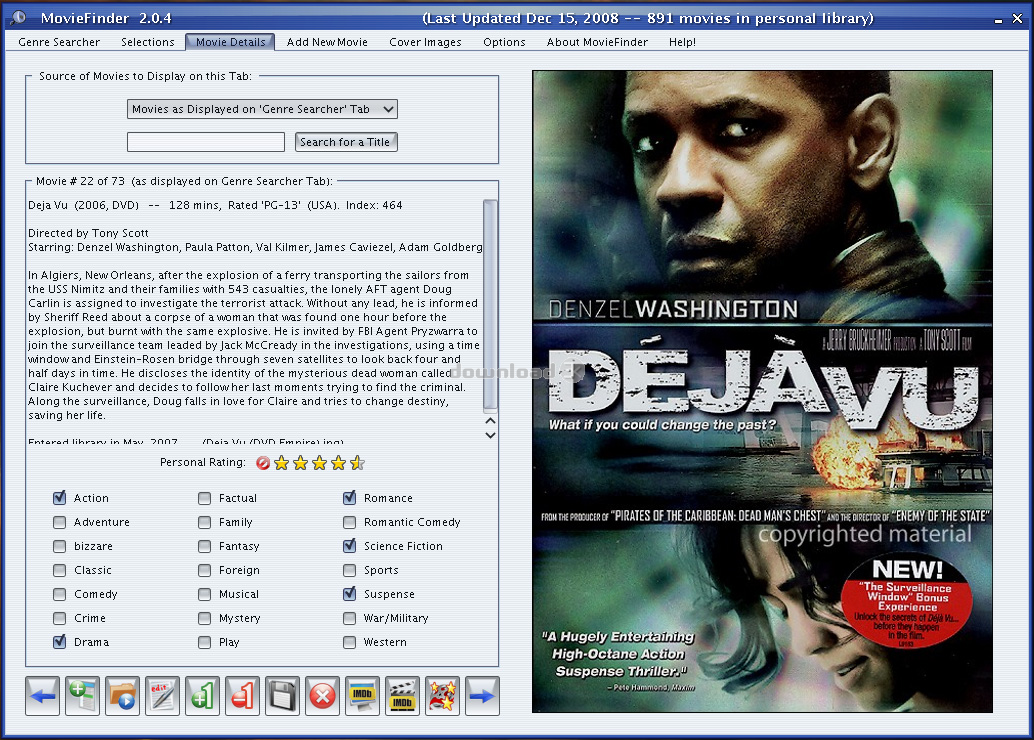The image size is (1034, 740).
Task: Check the Play genre checkbox
Action: point(204,642)
